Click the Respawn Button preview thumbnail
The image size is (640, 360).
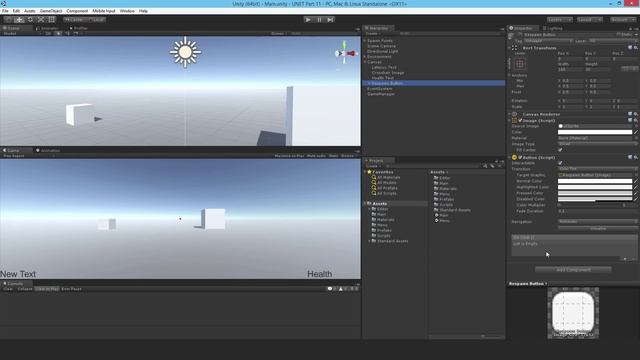coord(573,313)
